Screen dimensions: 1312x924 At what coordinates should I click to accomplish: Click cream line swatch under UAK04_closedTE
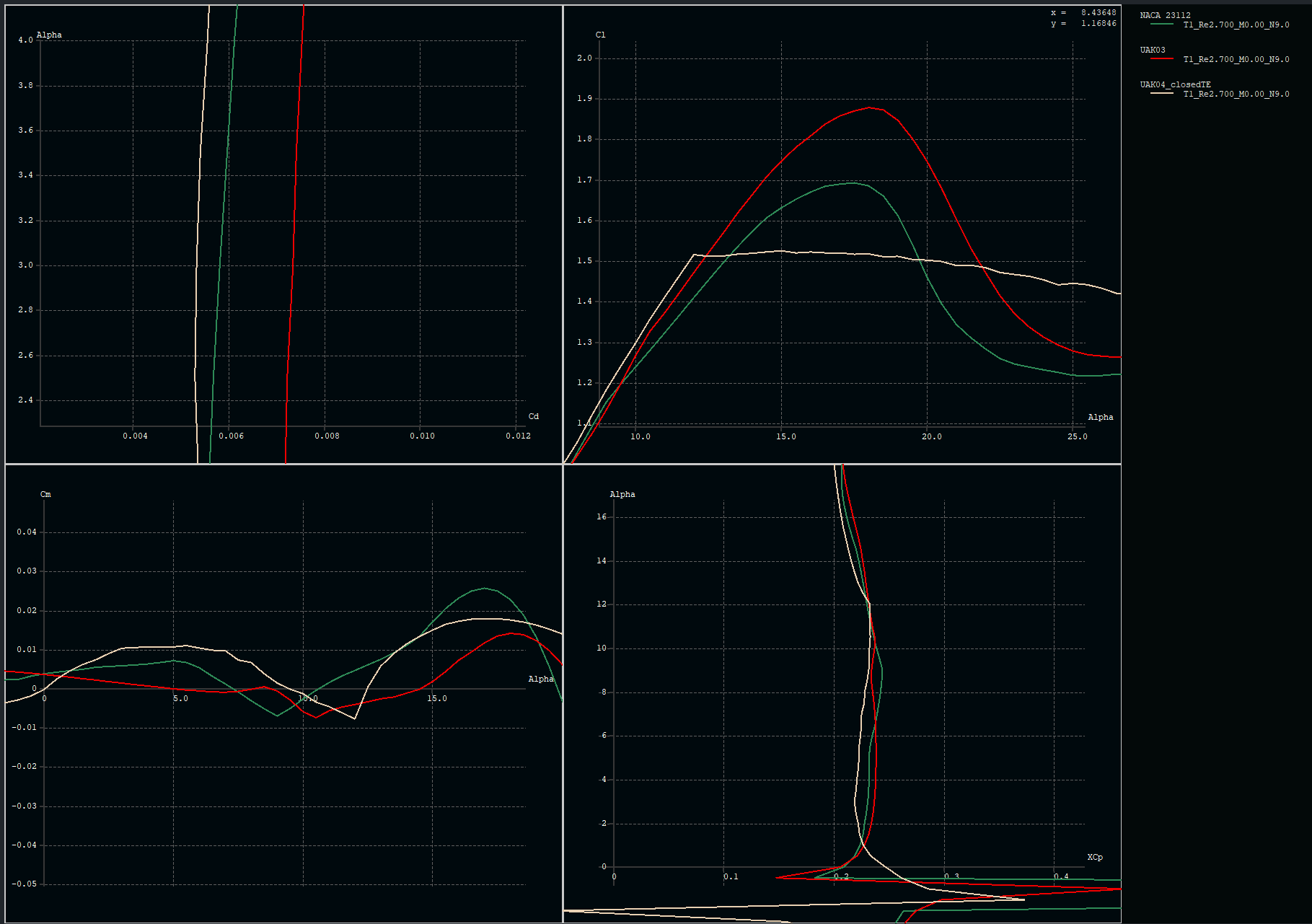click(1161, 94)
